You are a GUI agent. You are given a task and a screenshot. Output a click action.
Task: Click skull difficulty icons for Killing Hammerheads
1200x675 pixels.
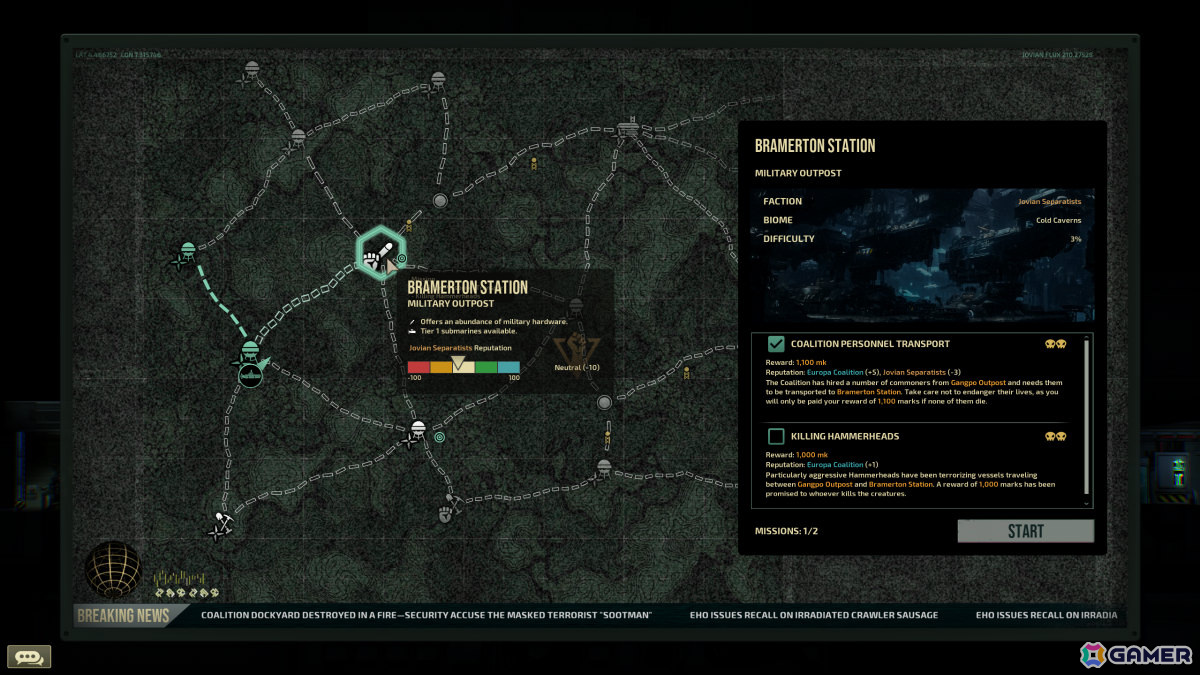click(x=1056, y=437)
